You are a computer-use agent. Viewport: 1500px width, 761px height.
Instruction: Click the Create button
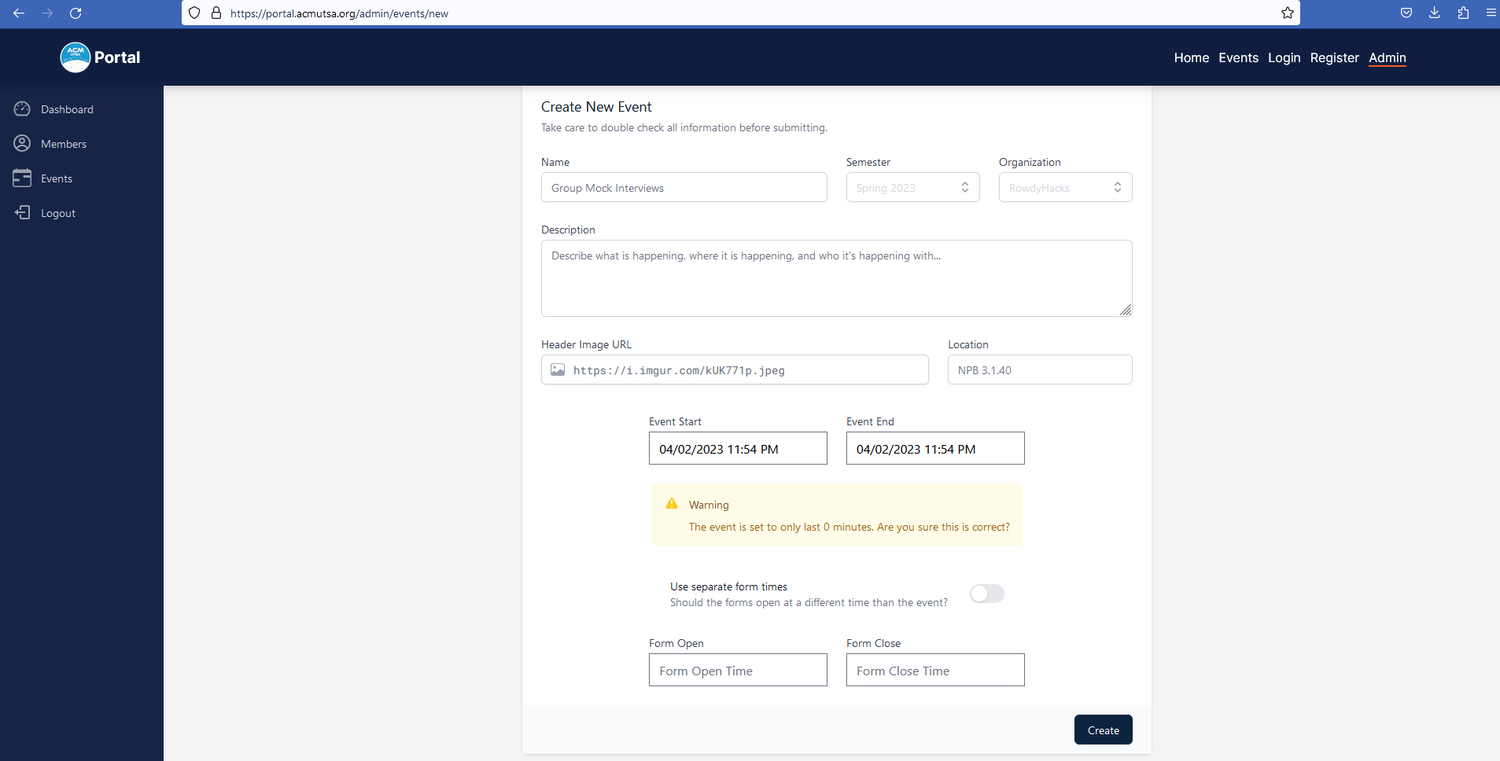(x=1103, y=730)
